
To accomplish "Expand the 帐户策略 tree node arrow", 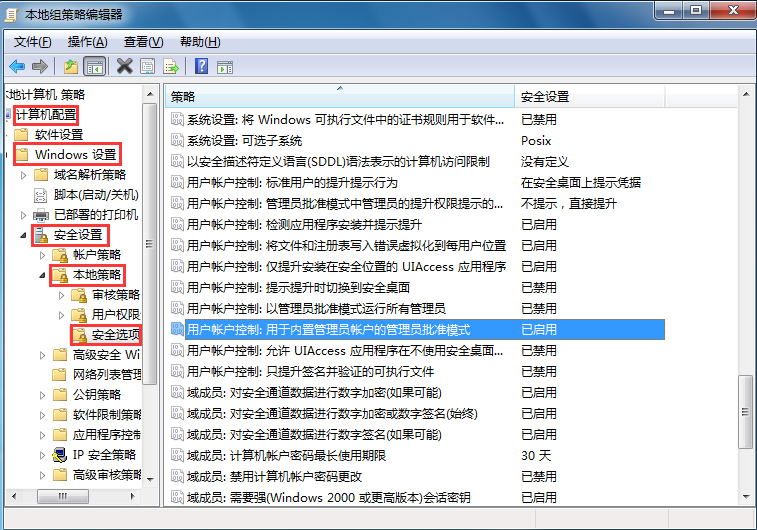I will 42,255.
